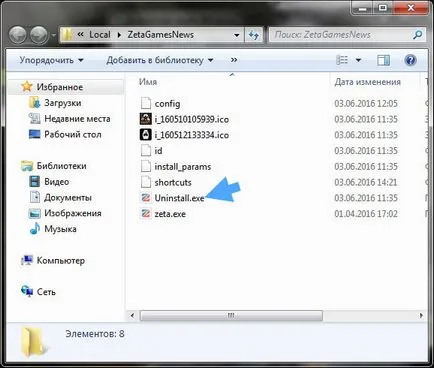Select the install_params file
The height and width of the screenshot is (368, 434).
183,167
